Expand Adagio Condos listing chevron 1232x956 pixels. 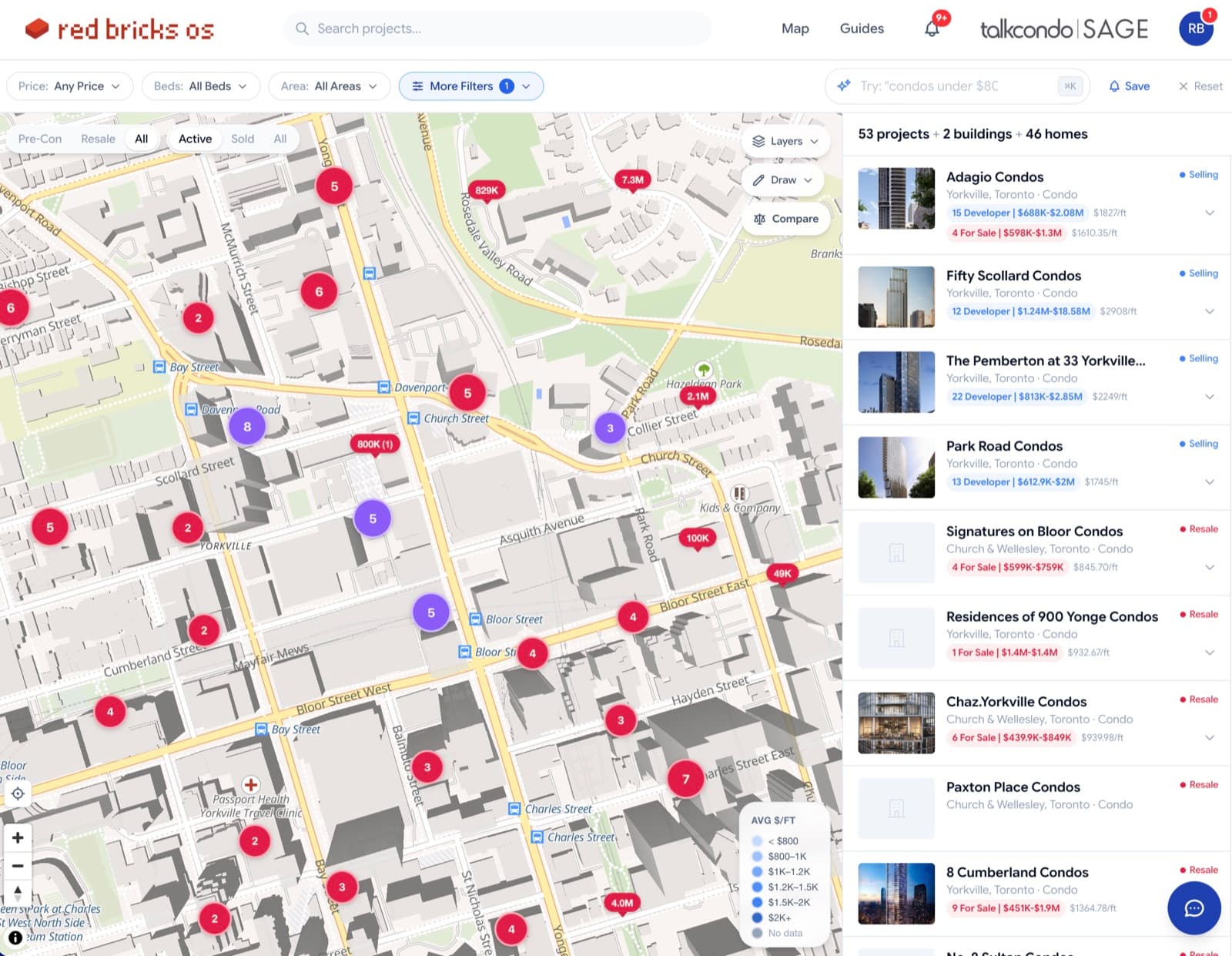coord(1210,213)
